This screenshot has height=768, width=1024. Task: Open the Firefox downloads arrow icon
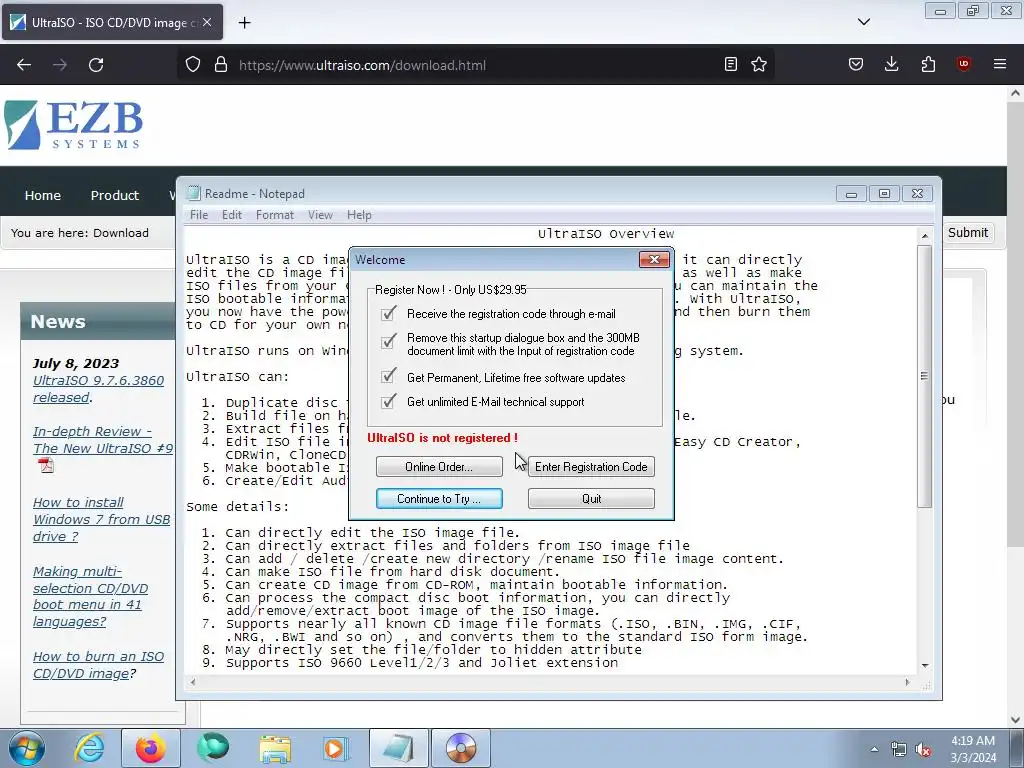[891, 64]
